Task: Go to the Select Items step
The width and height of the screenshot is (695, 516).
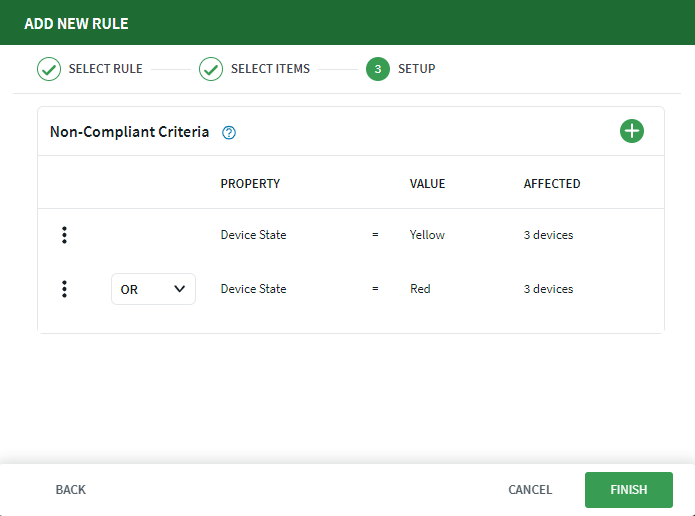Action: pos(270,69)
